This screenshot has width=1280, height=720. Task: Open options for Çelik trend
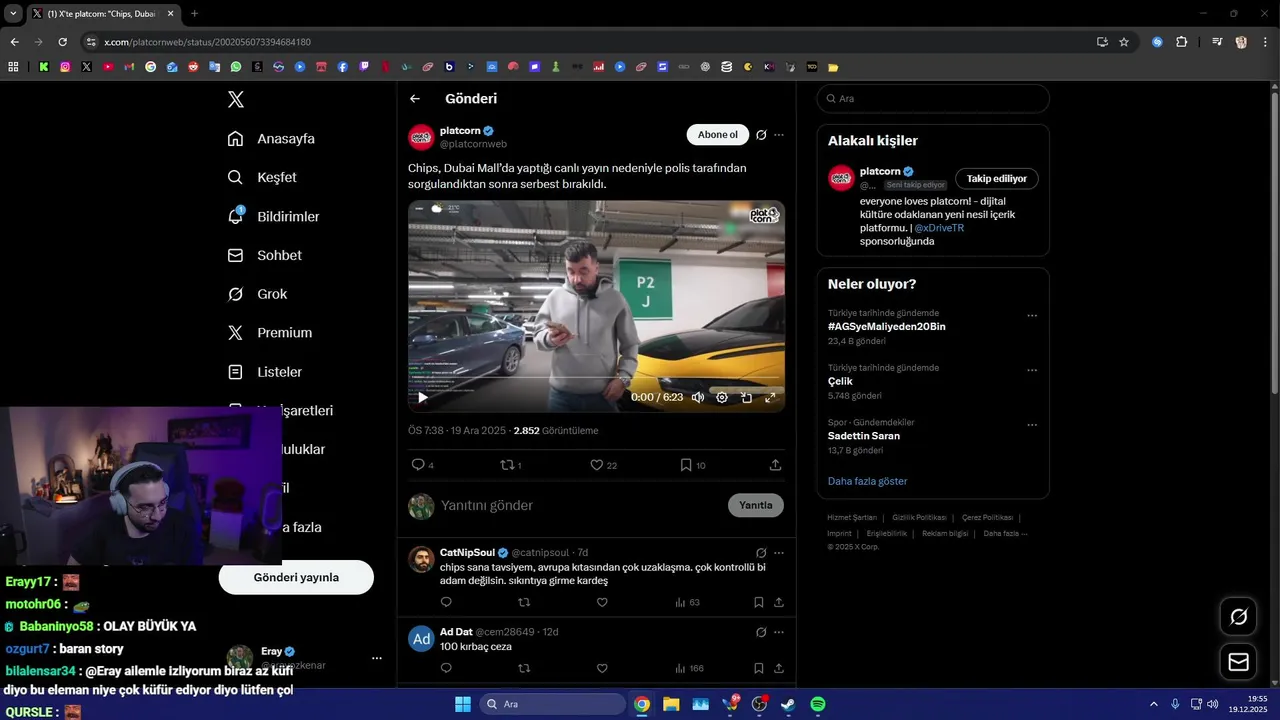click(x=1032, y=370)
